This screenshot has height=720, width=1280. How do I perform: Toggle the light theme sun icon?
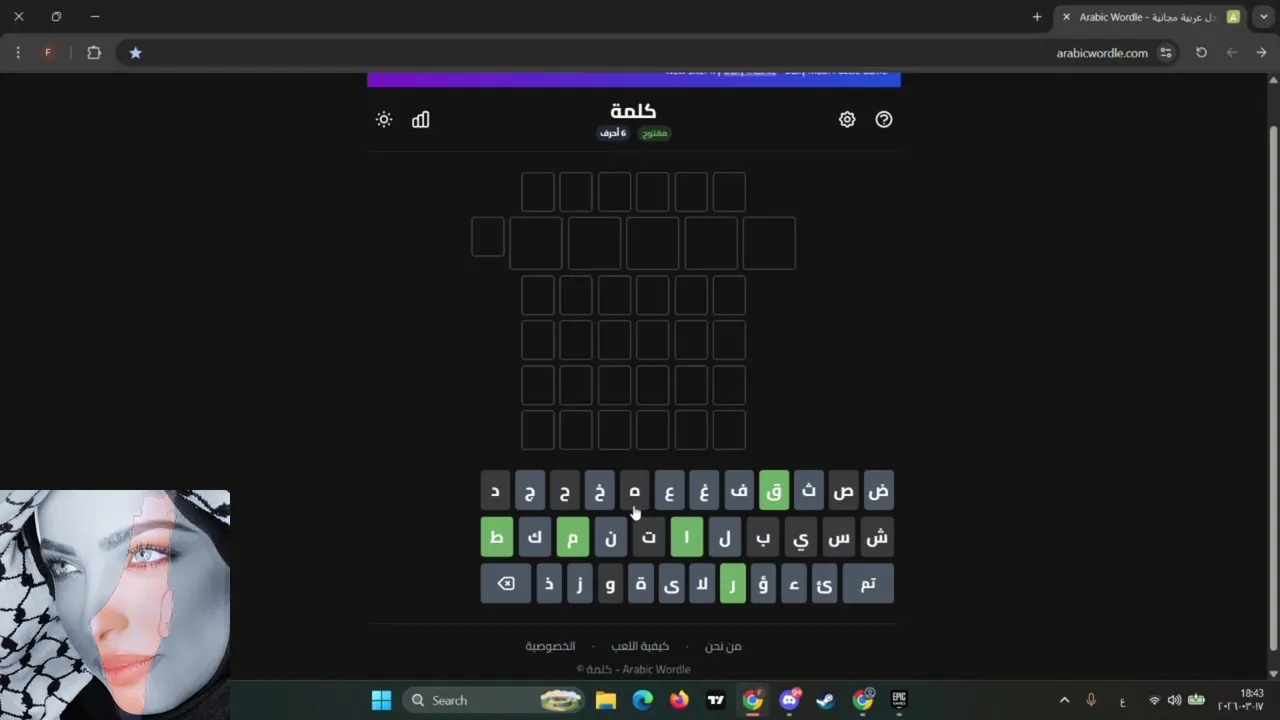point(384,119)
